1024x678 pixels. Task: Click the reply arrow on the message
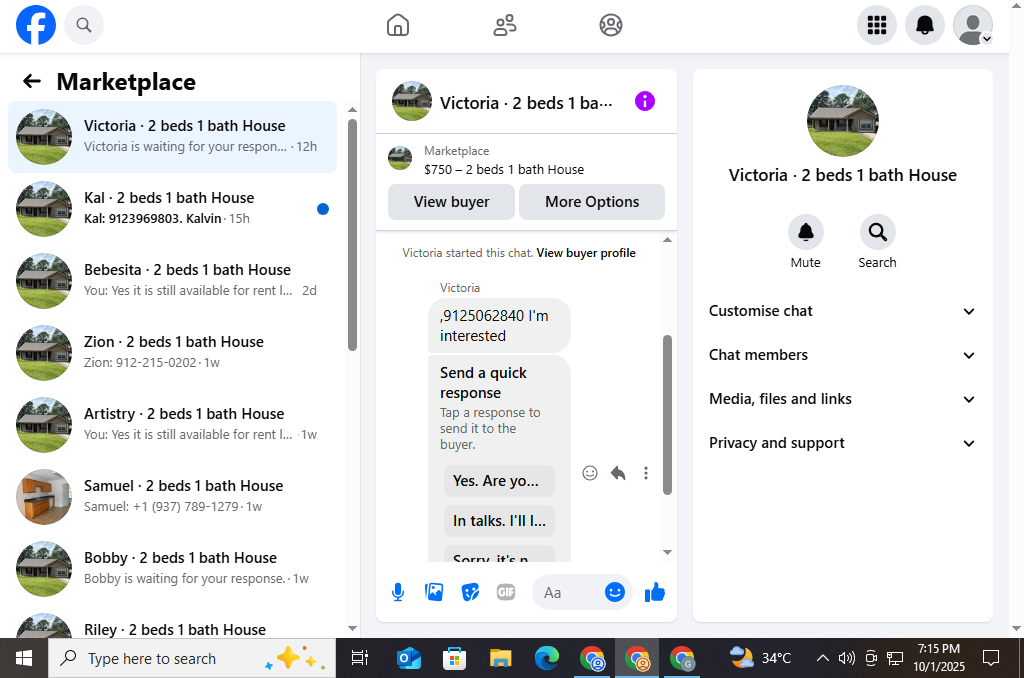[x=618, y=473]
